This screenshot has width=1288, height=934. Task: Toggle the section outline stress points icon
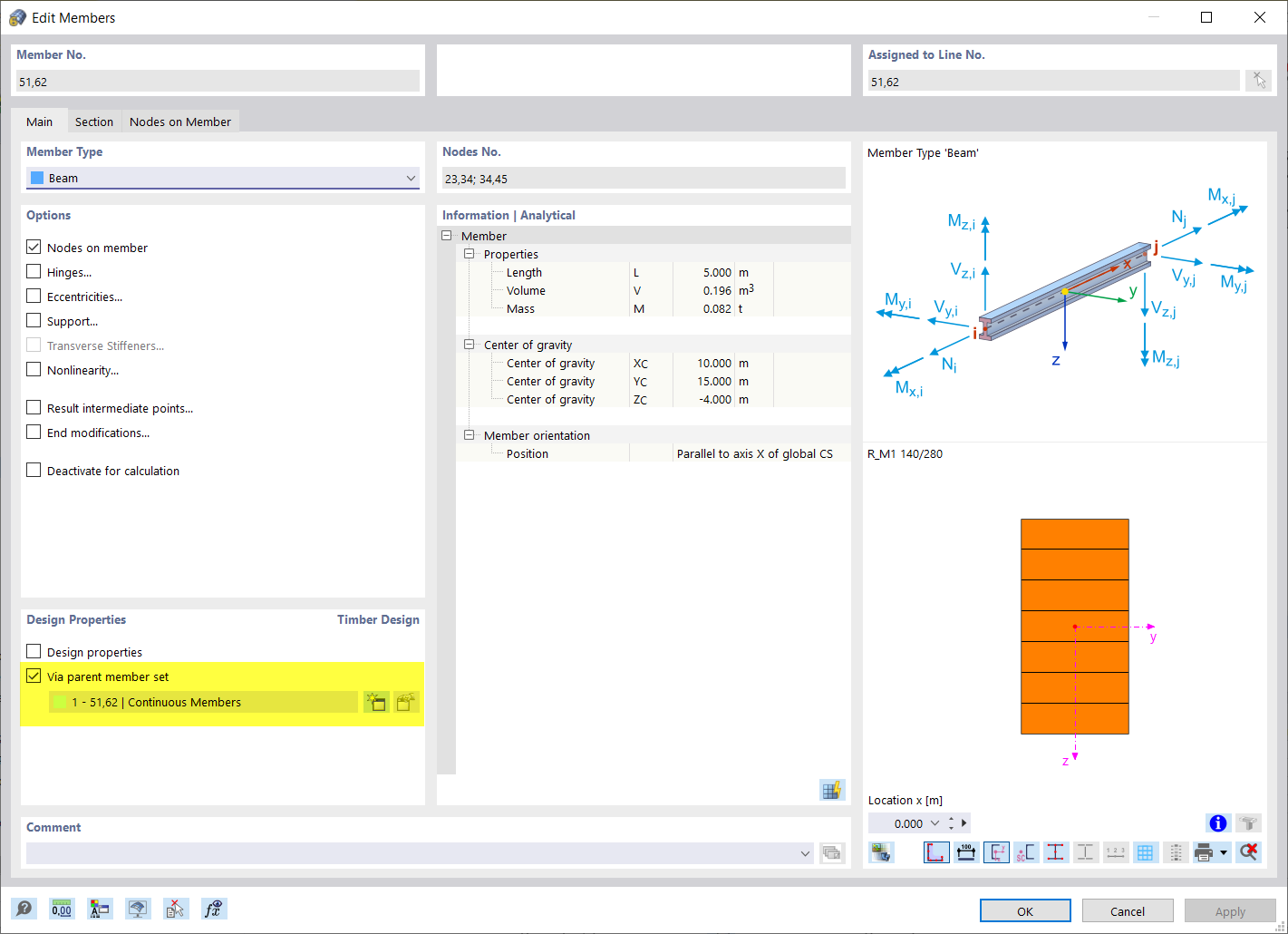point(936,852)
